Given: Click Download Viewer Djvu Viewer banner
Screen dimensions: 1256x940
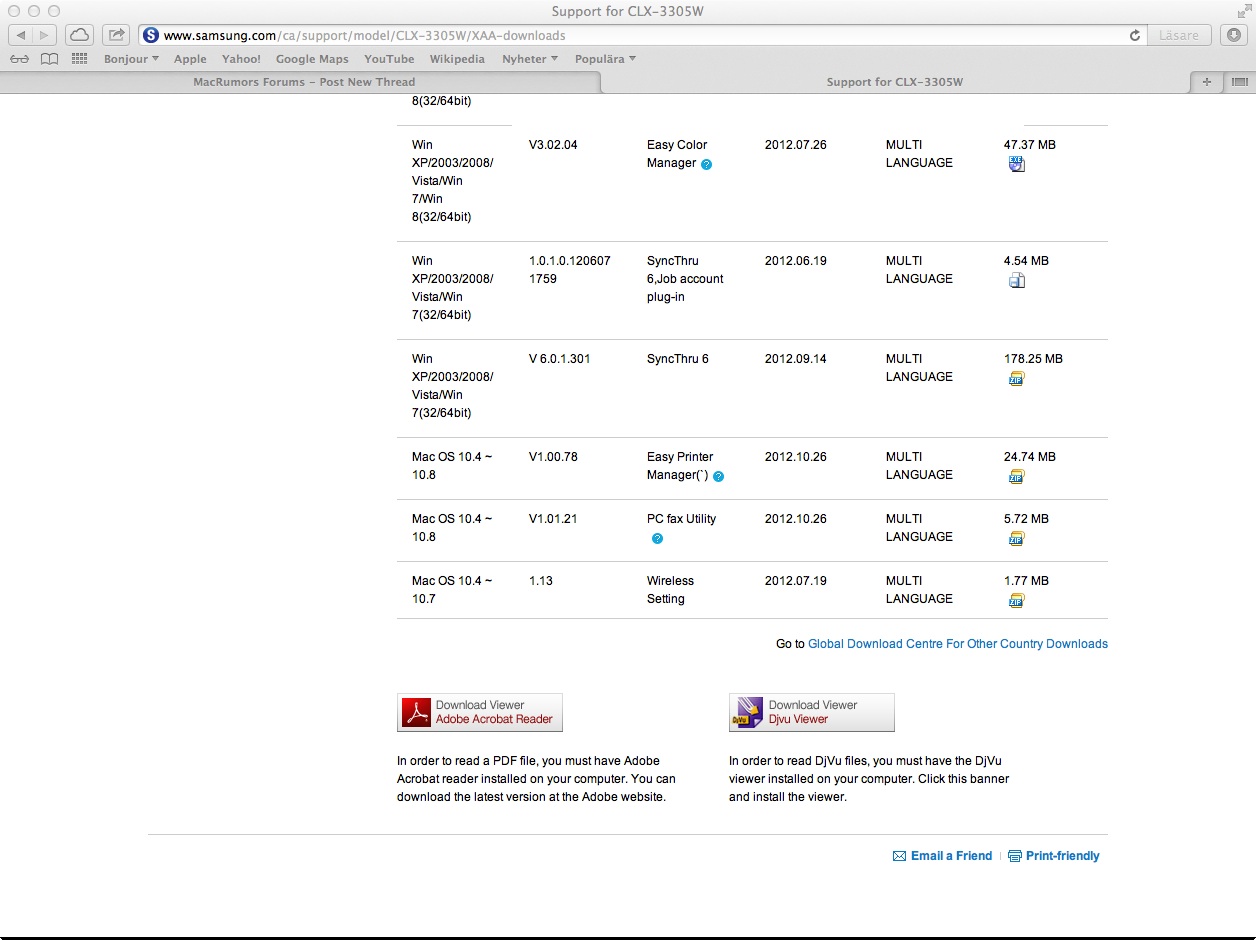Looking at the screenshot, I should coord(812,712).
